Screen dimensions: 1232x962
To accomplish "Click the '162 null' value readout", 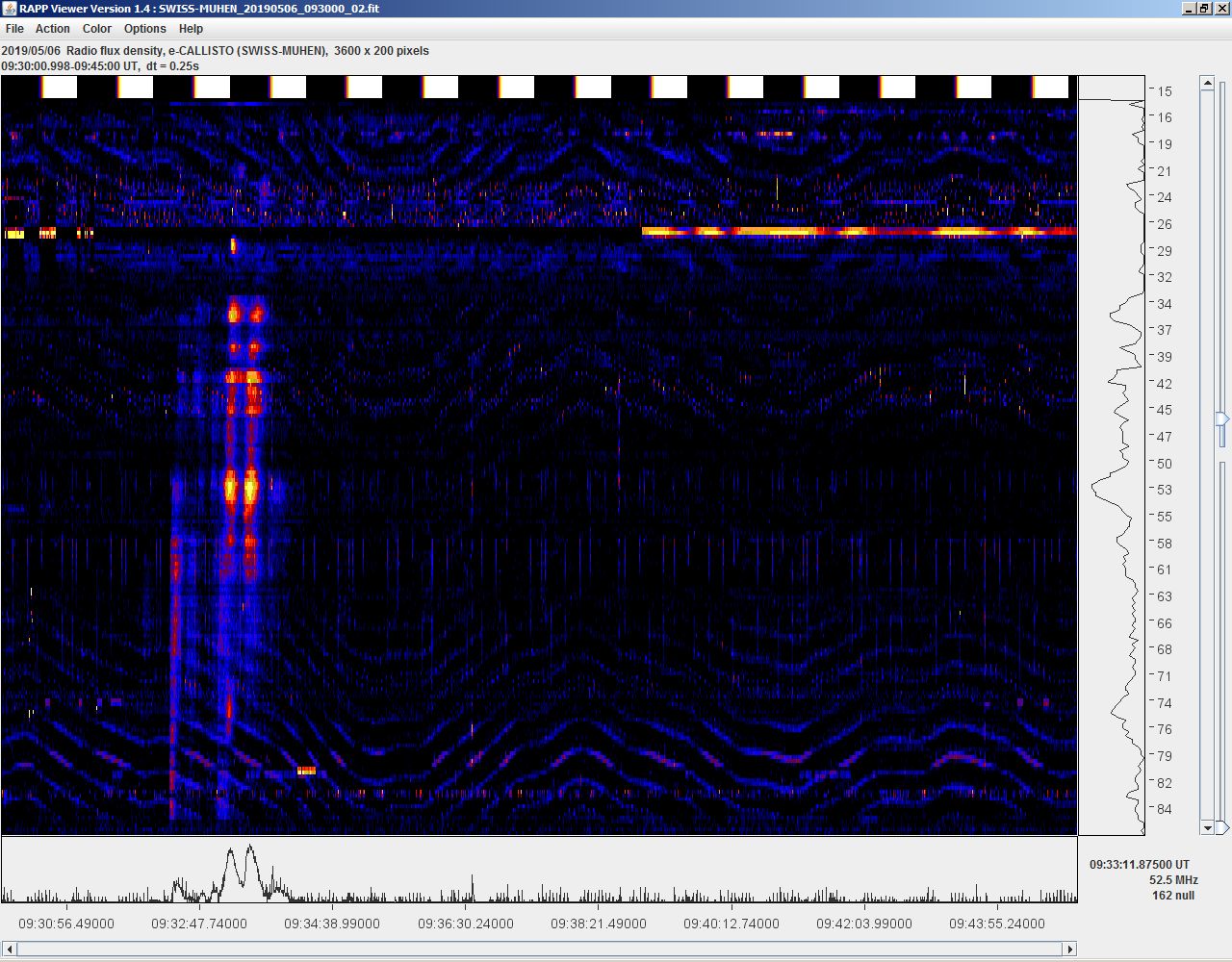I will tap(1173, 896).
